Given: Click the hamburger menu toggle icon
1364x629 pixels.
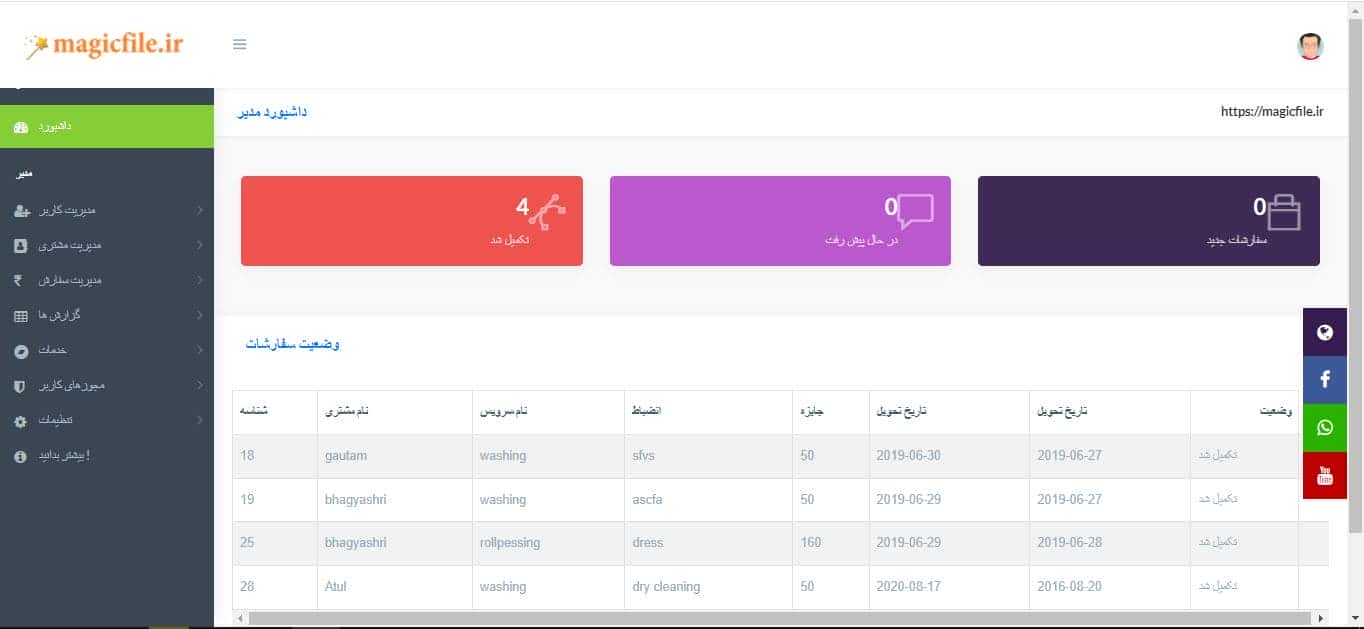Looking at the screenshot, I should (239, 44).
